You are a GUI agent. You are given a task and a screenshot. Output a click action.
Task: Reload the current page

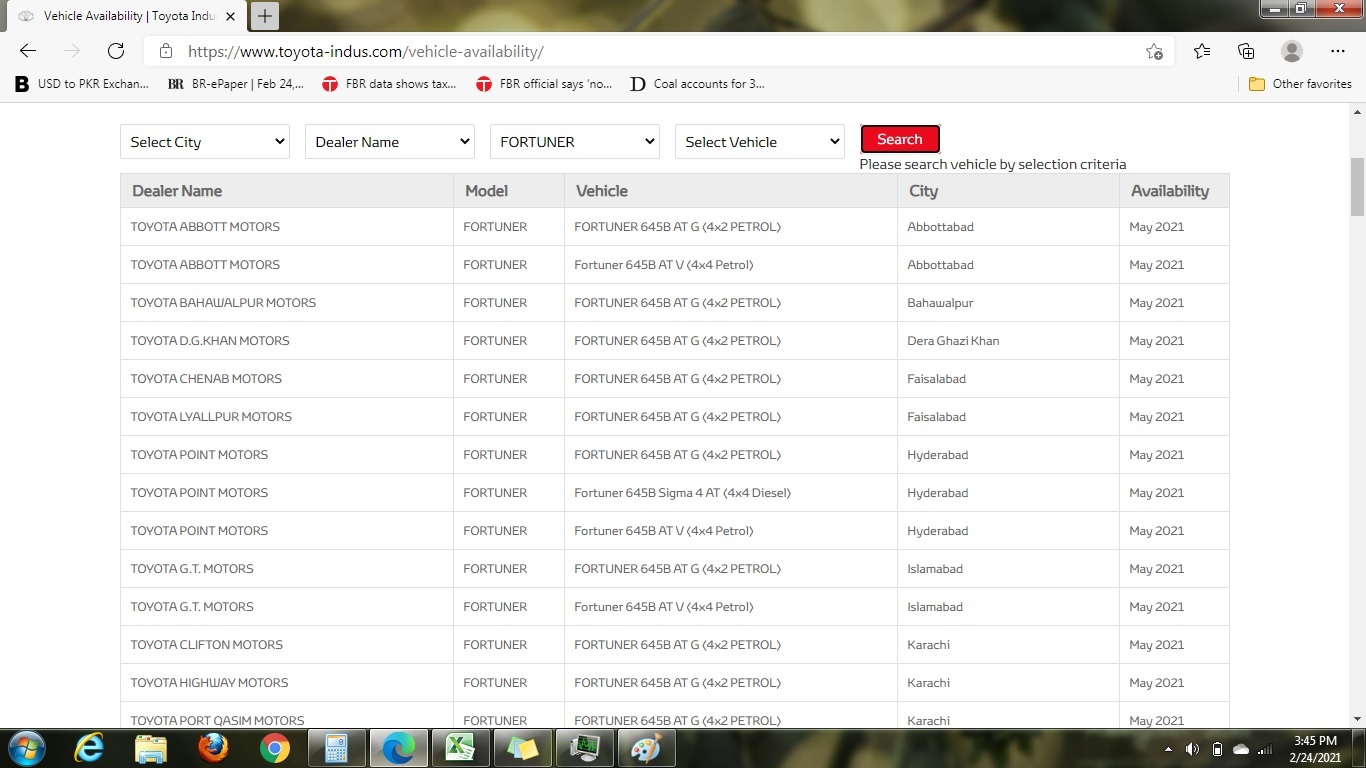click(116, 51)
